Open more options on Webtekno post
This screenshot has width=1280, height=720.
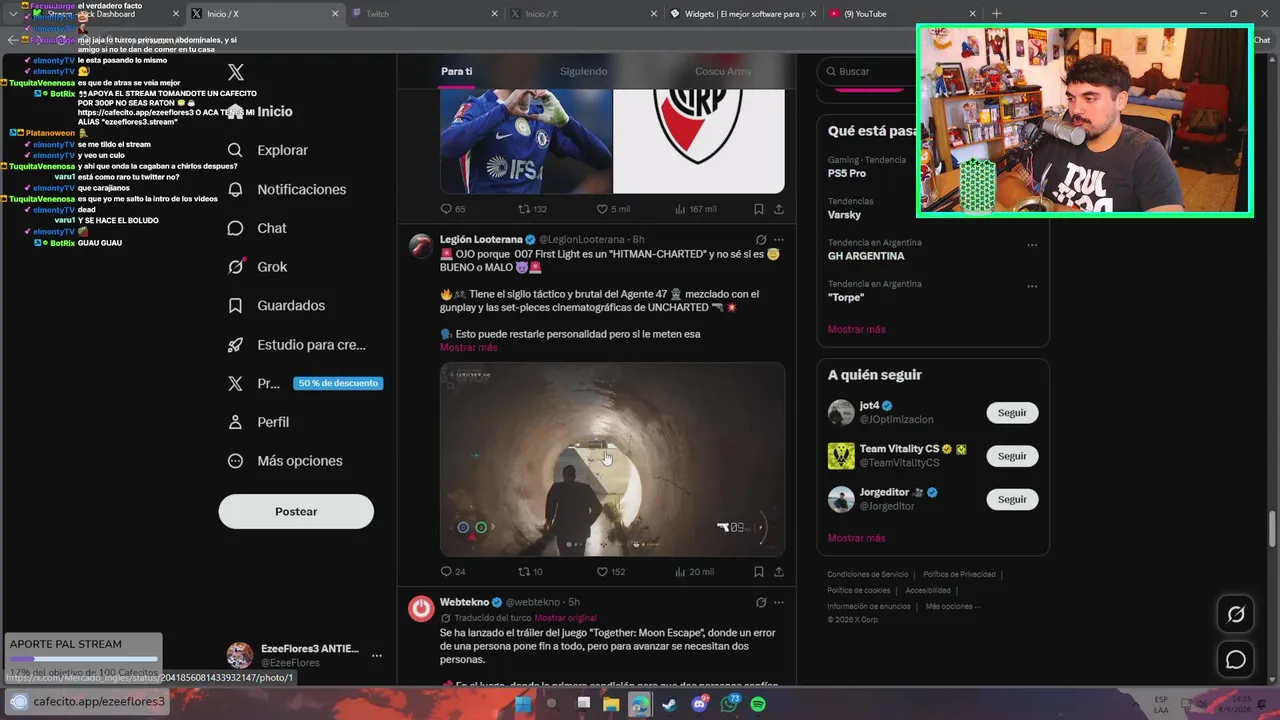[779, 602]
